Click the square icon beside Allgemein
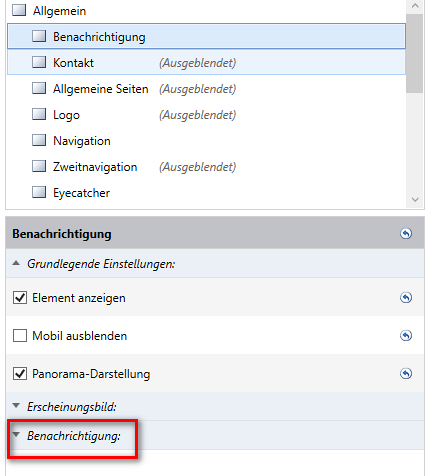The height and width of the screenshot is (476, 428). 19,10
